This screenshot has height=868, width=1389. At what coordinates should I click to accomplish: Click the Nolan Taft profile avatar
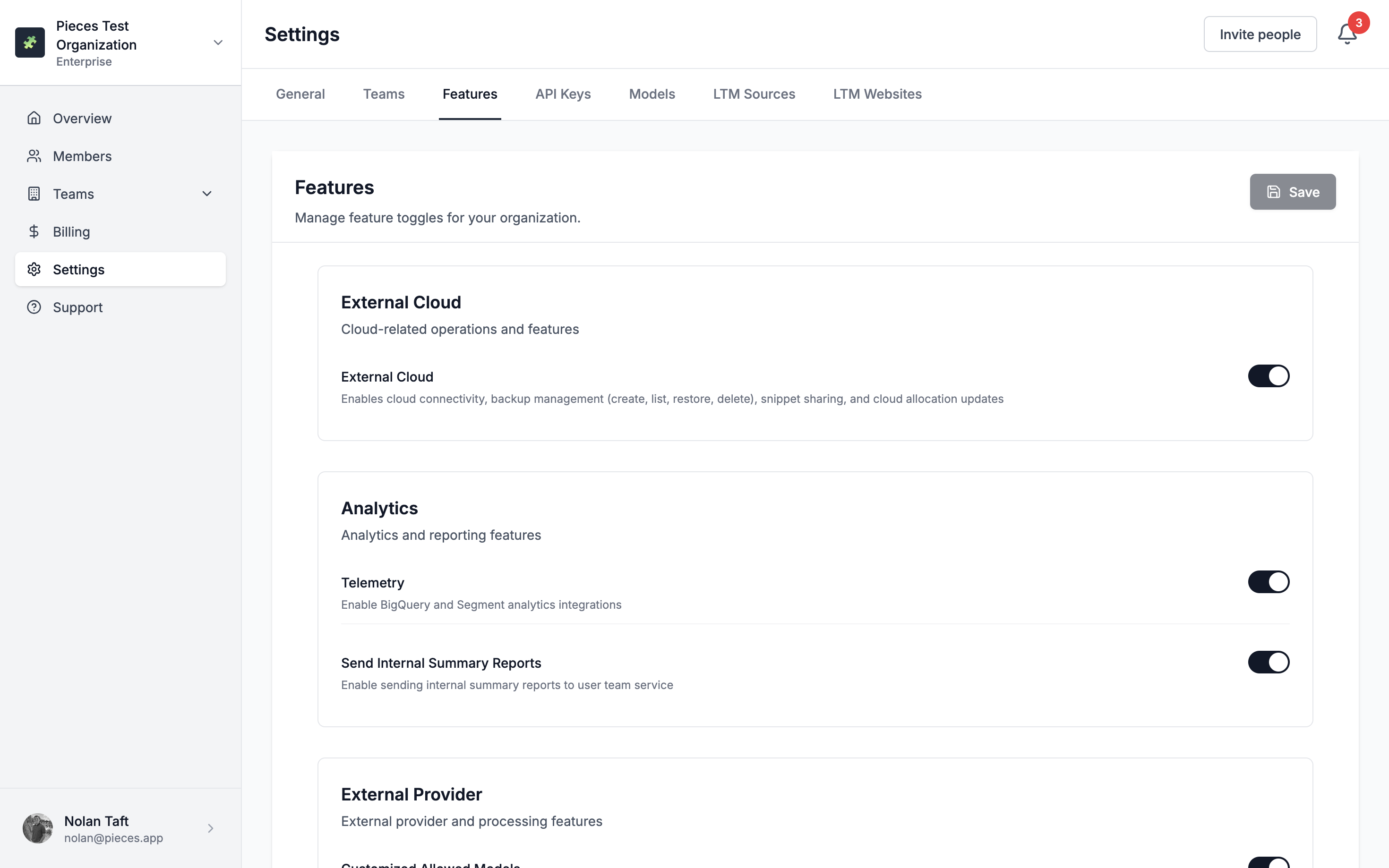point(38,828)
